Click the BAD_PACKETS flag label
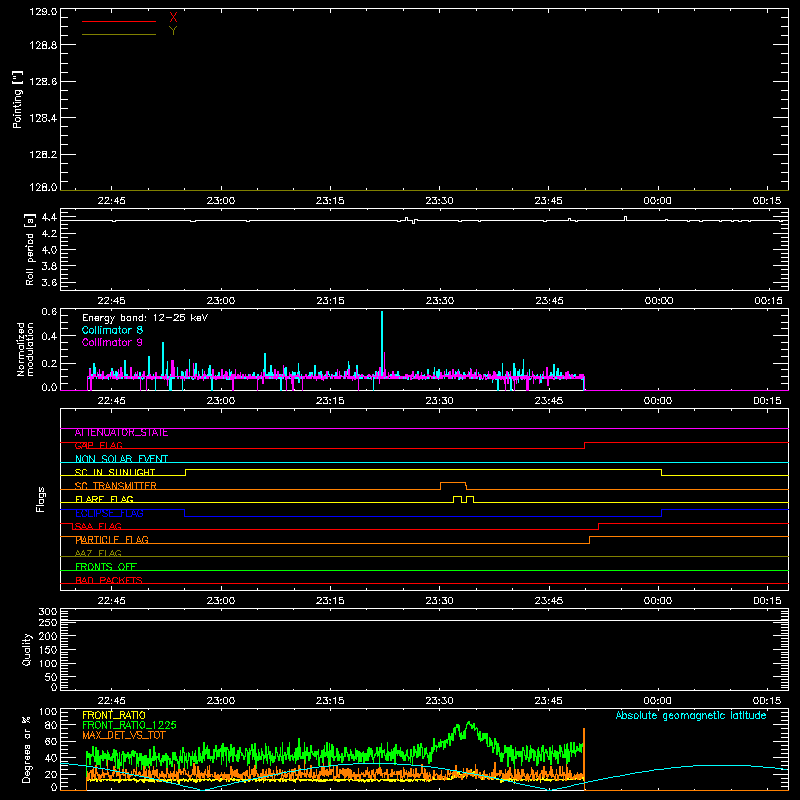This screenshot has height=800, width=800. 109,581
